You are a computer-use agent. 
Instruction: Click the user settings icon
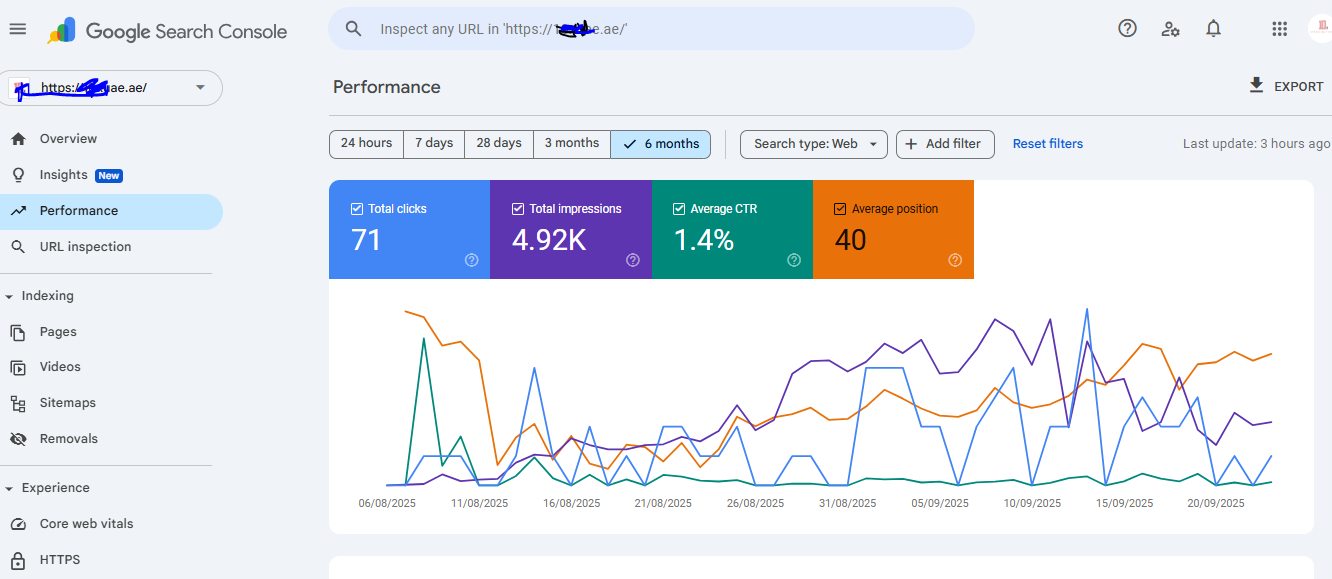point(1170,28)
